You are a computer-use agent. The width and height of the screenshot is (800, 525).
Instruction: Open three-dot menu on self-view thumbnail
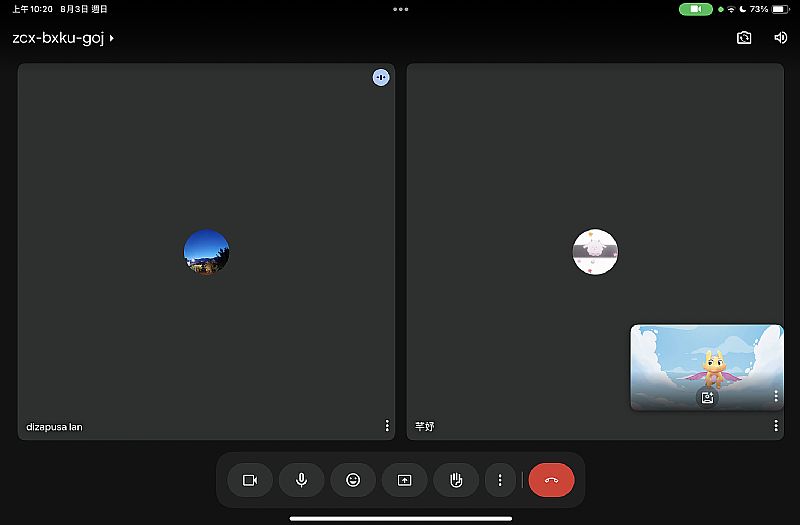tap(776, 396)
